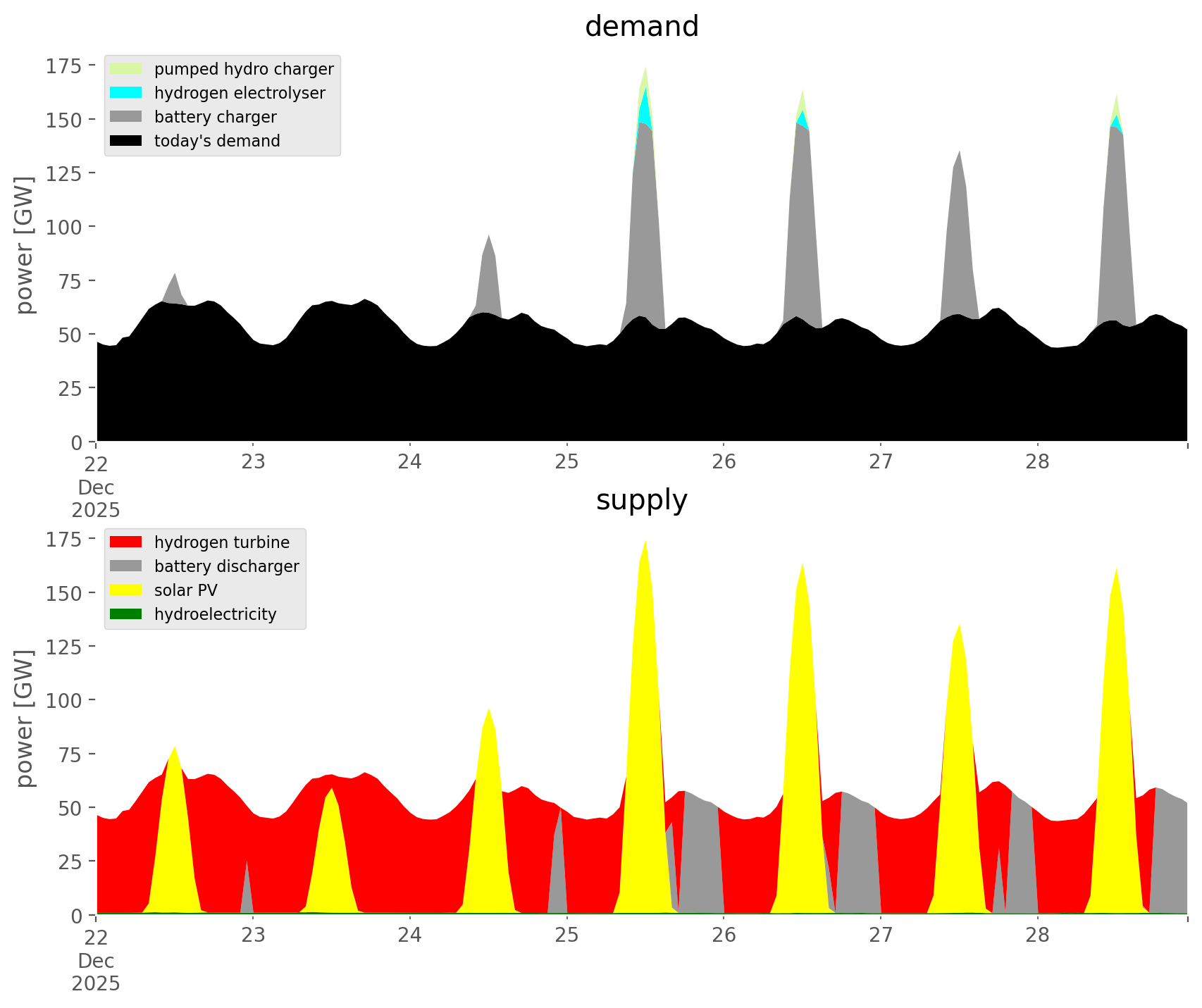This screenshot has height=1008, width=1202.
Task: Click the battery discharger legend swatch
Action: tap(126, 566)
